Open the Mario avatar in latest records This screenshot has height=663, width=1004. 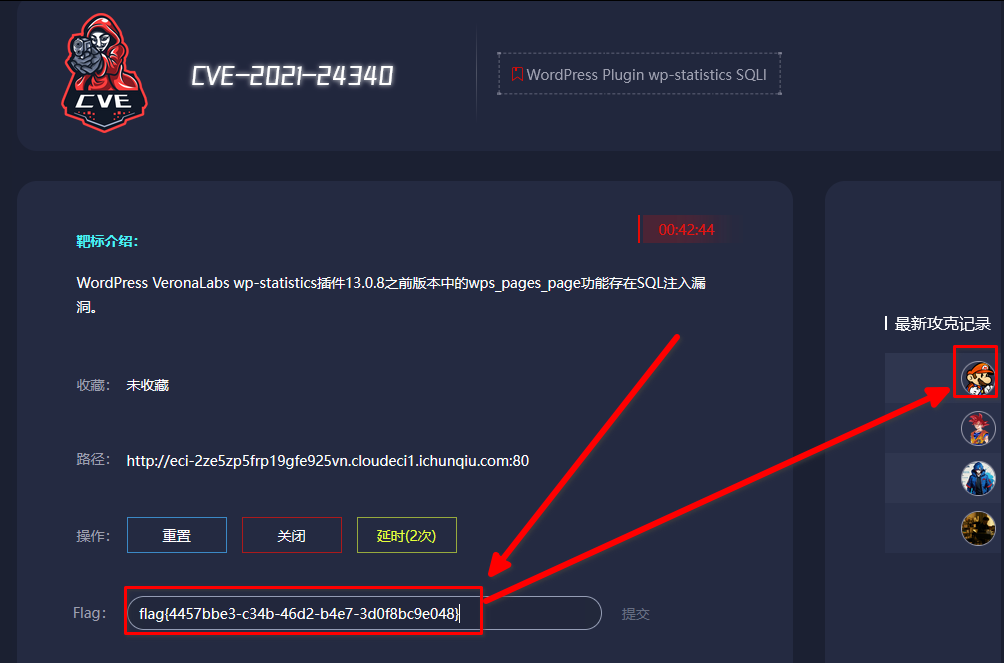[977, 378]
